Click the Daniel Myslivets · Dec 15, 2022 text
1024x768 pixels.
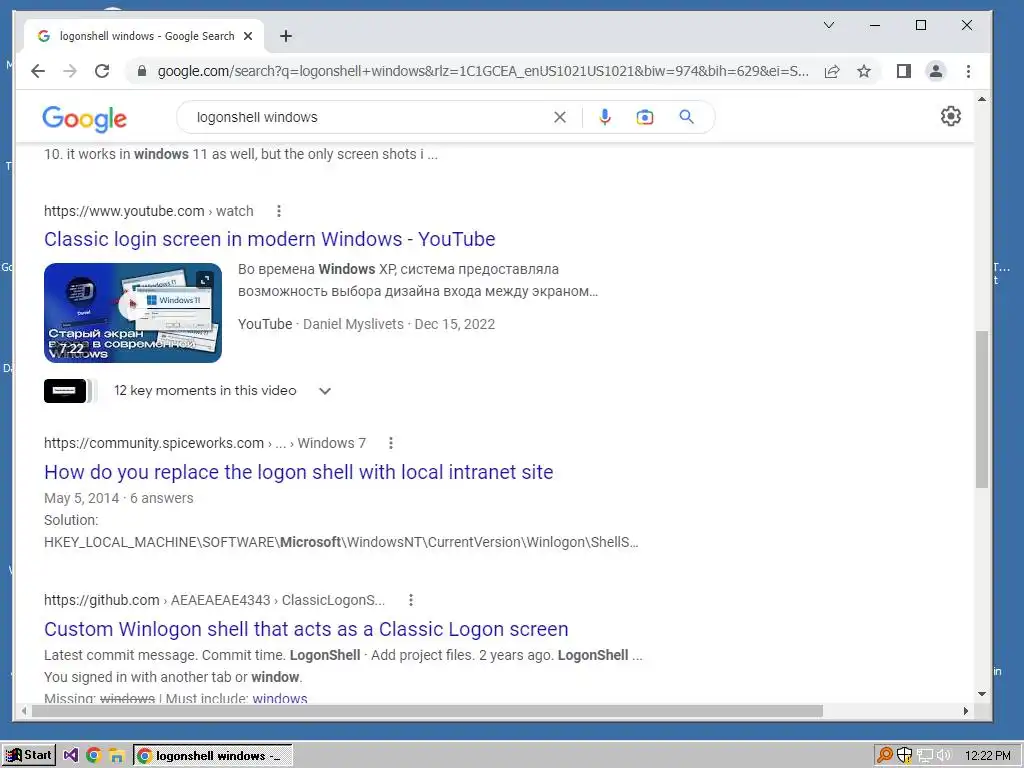click(399, 325)
